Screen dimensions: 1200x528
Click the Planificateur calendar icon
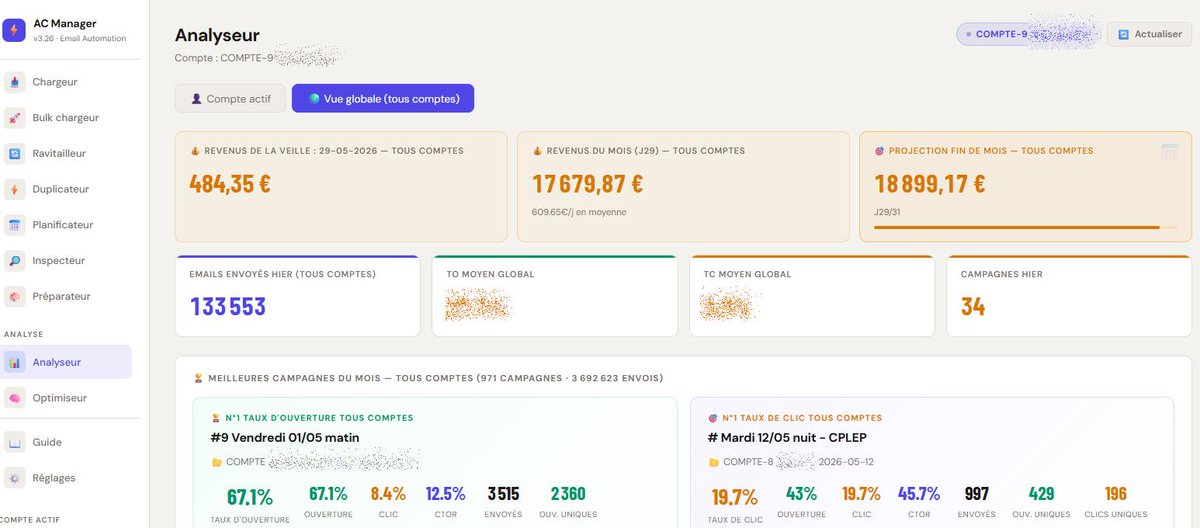(x=14, y=225)
